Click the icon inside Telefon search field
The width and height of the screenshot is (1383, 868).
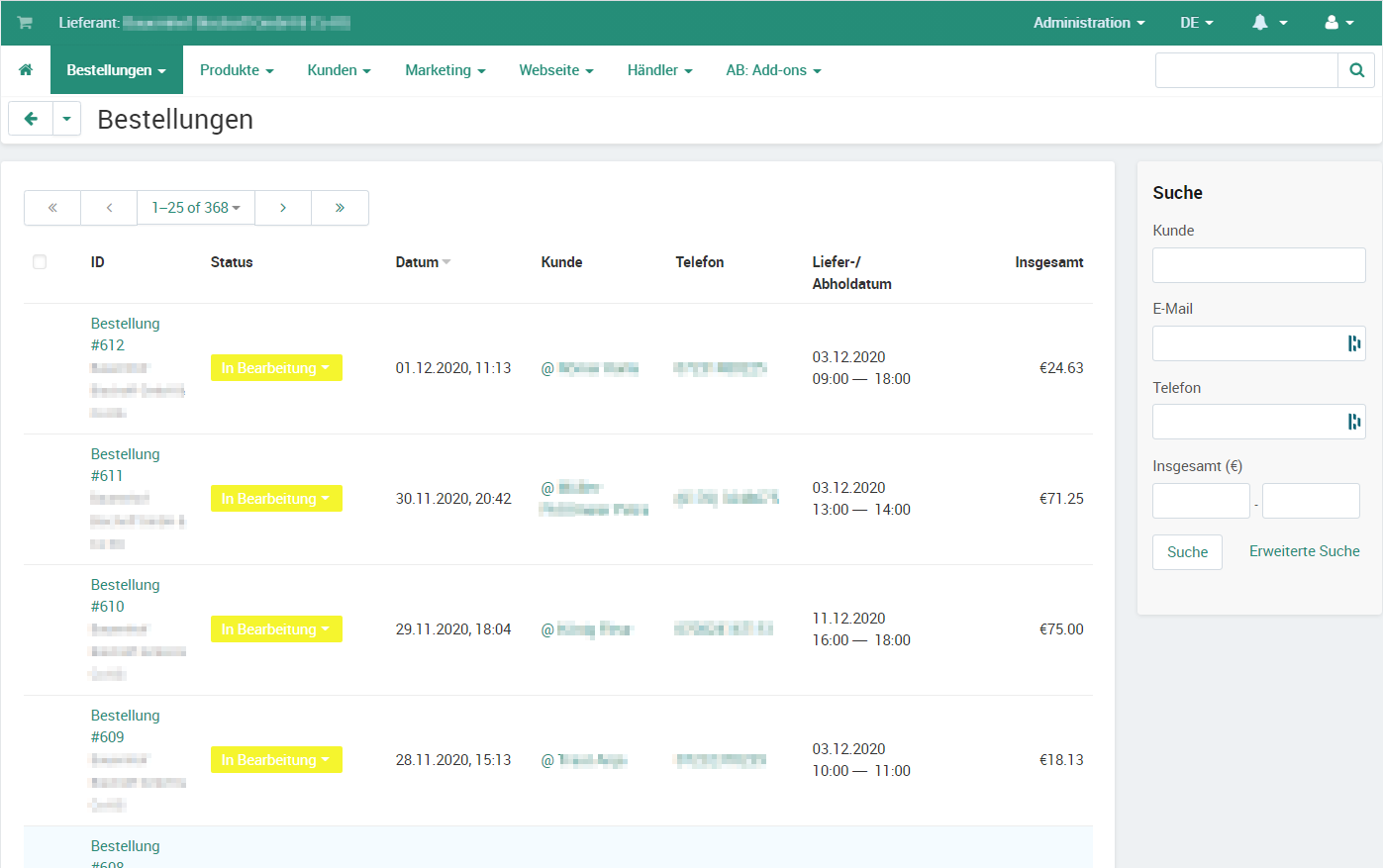(x=1353, y=422)
